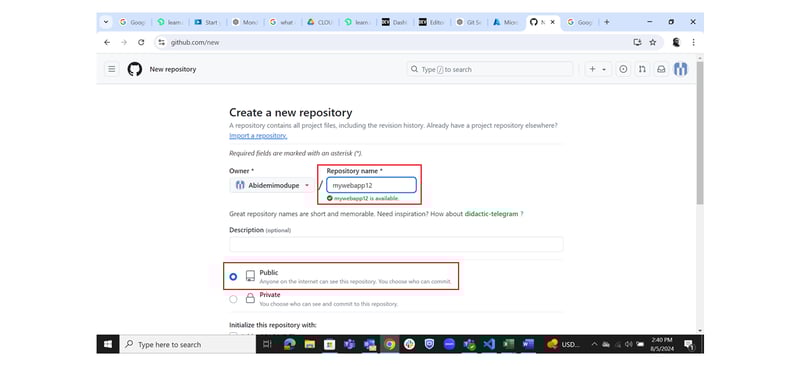Click the site information icon in address bar
Image resolution: width=800 pixels, height=366 pixels.
click(161, 42)
